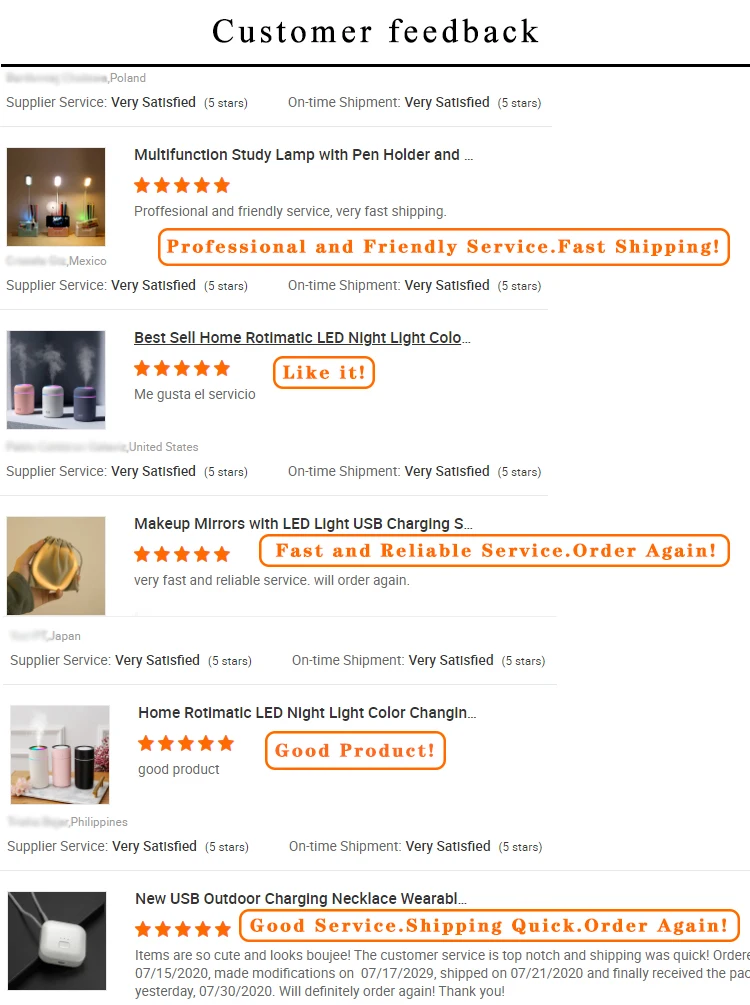
Task: Click the Me gusta el servicio review text
Action: (x=195, y=394)
